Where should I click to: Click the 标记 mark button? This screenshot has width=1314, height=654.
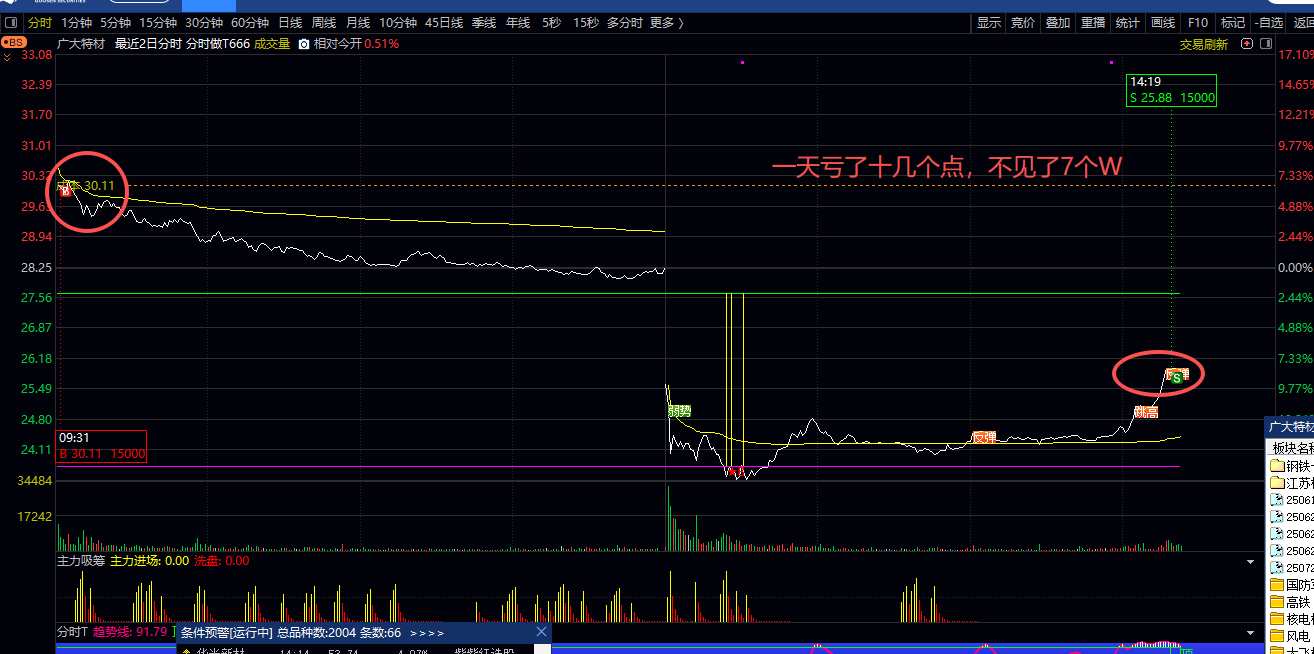click(1233, 22)
